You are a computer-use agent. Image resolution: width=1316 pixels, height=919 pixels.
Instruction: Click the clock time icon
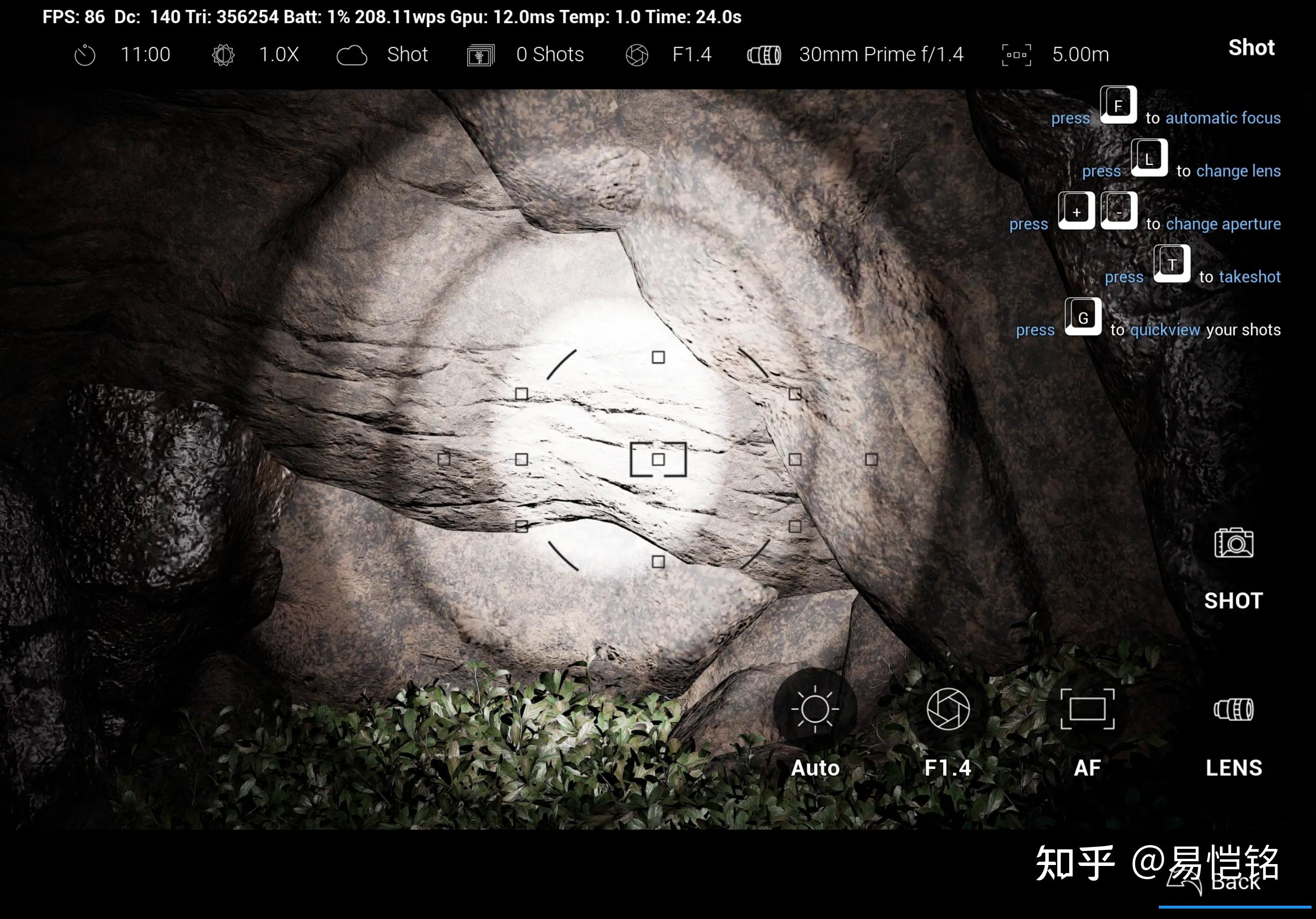85,55
